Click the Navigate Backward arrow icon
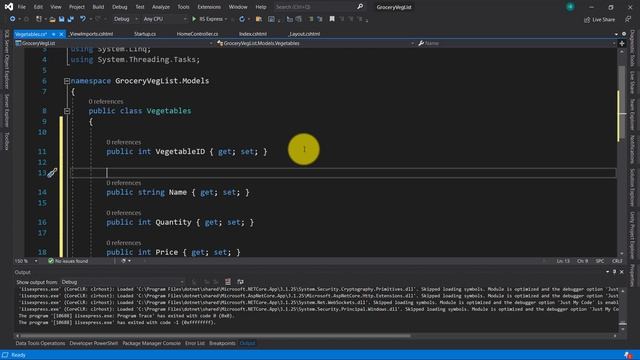This screenshot has width=640, height=360. [x=13, y=19]
